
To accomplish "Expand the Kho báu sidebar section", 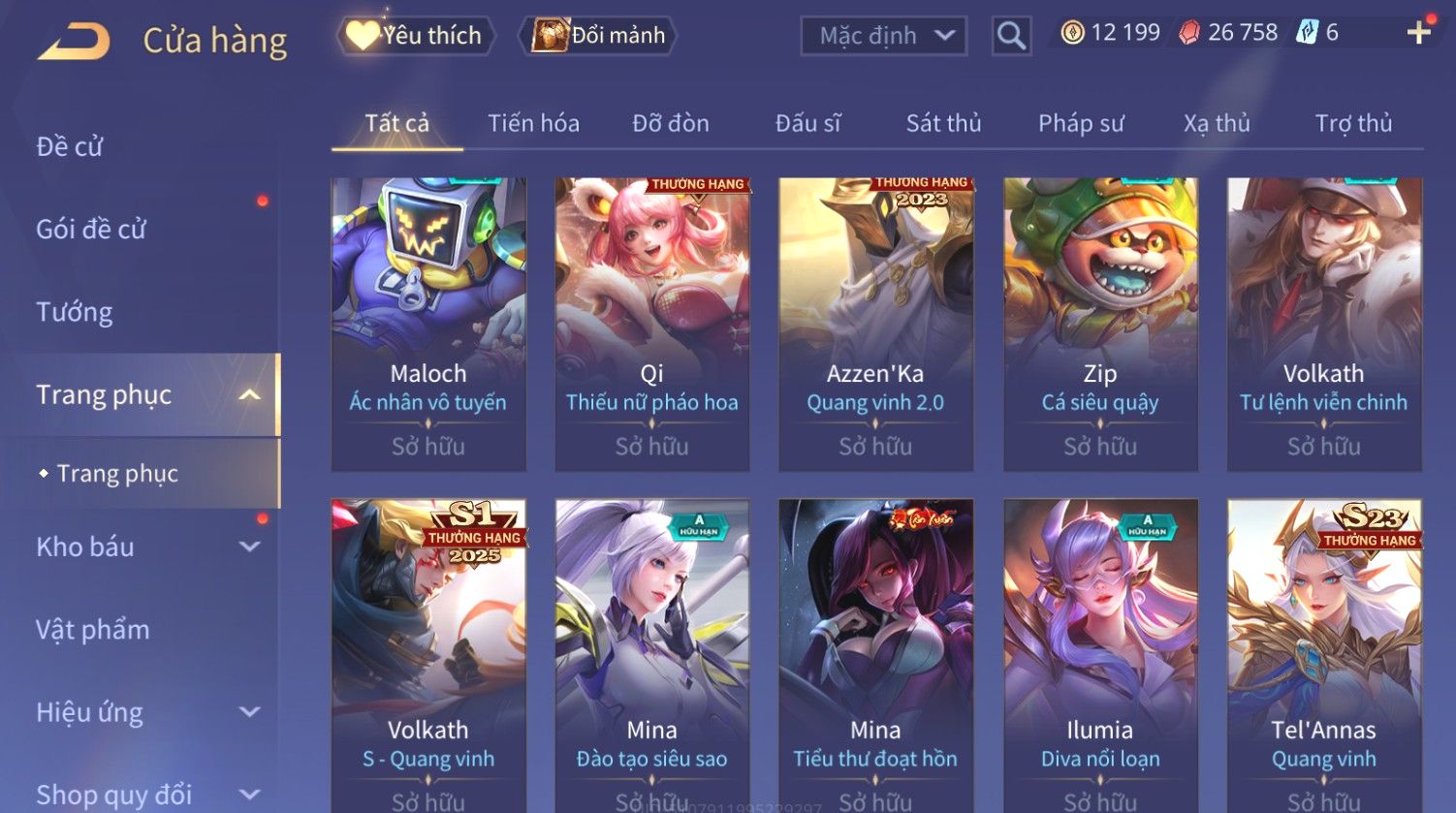I will [x=249, y=547].
